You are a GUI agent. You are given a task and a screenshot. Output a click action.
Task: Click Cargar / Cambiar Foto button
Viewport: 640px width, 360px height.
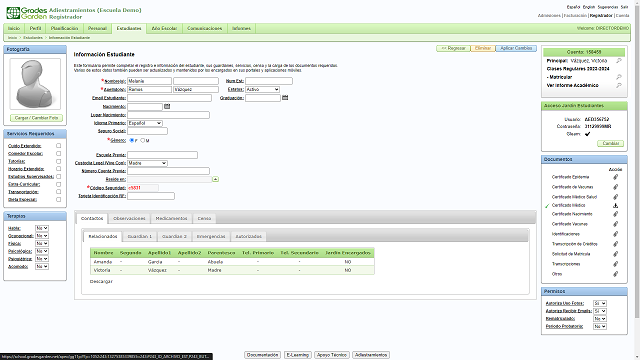tap(36, 118)
